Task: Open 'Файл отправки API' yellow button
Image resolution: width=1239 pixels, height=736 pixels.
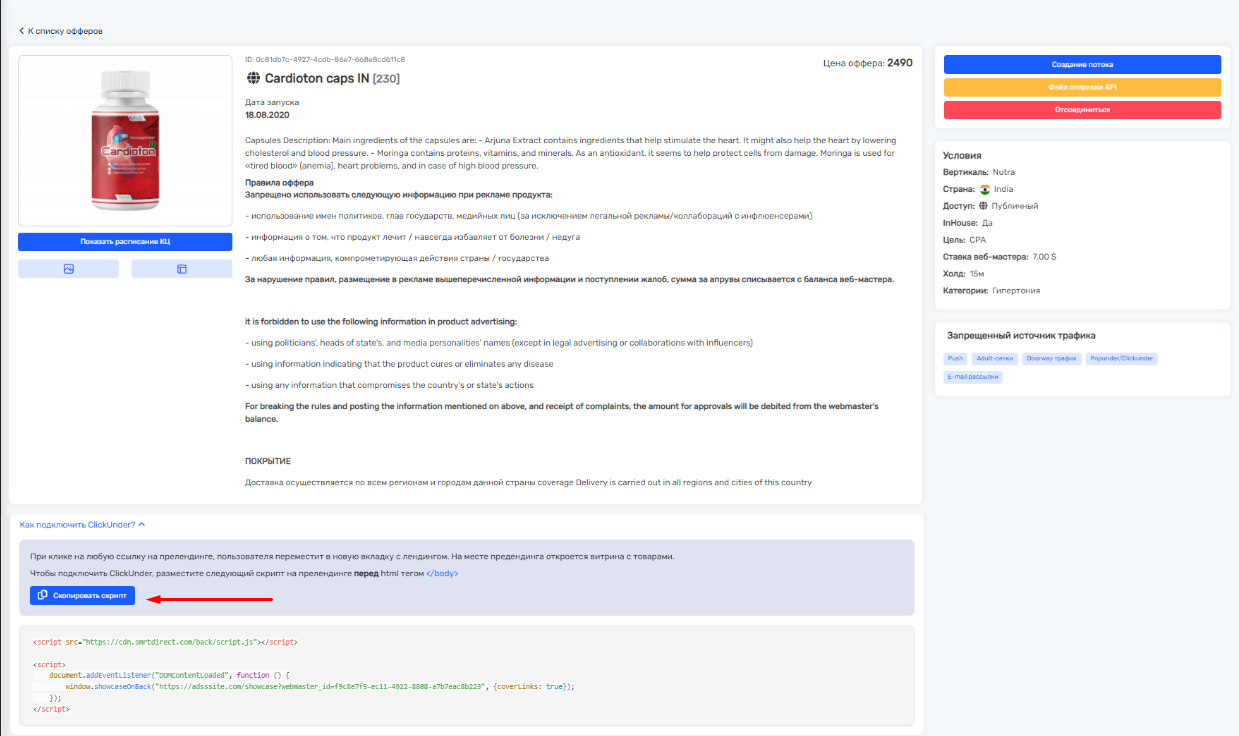Action: pyautogui.click(x=1082, y=87)
